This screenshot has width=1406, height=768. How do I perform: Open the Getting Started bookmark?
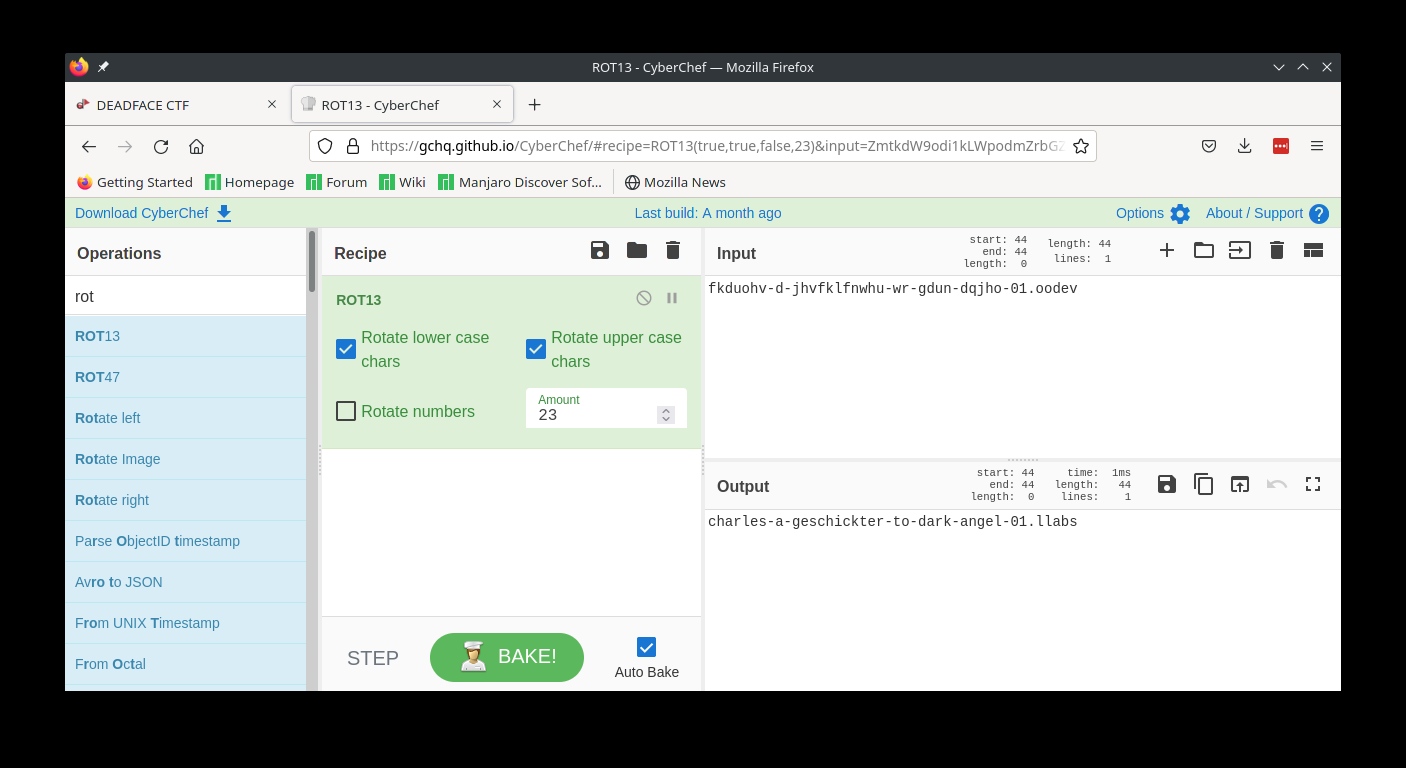point(135,182)
